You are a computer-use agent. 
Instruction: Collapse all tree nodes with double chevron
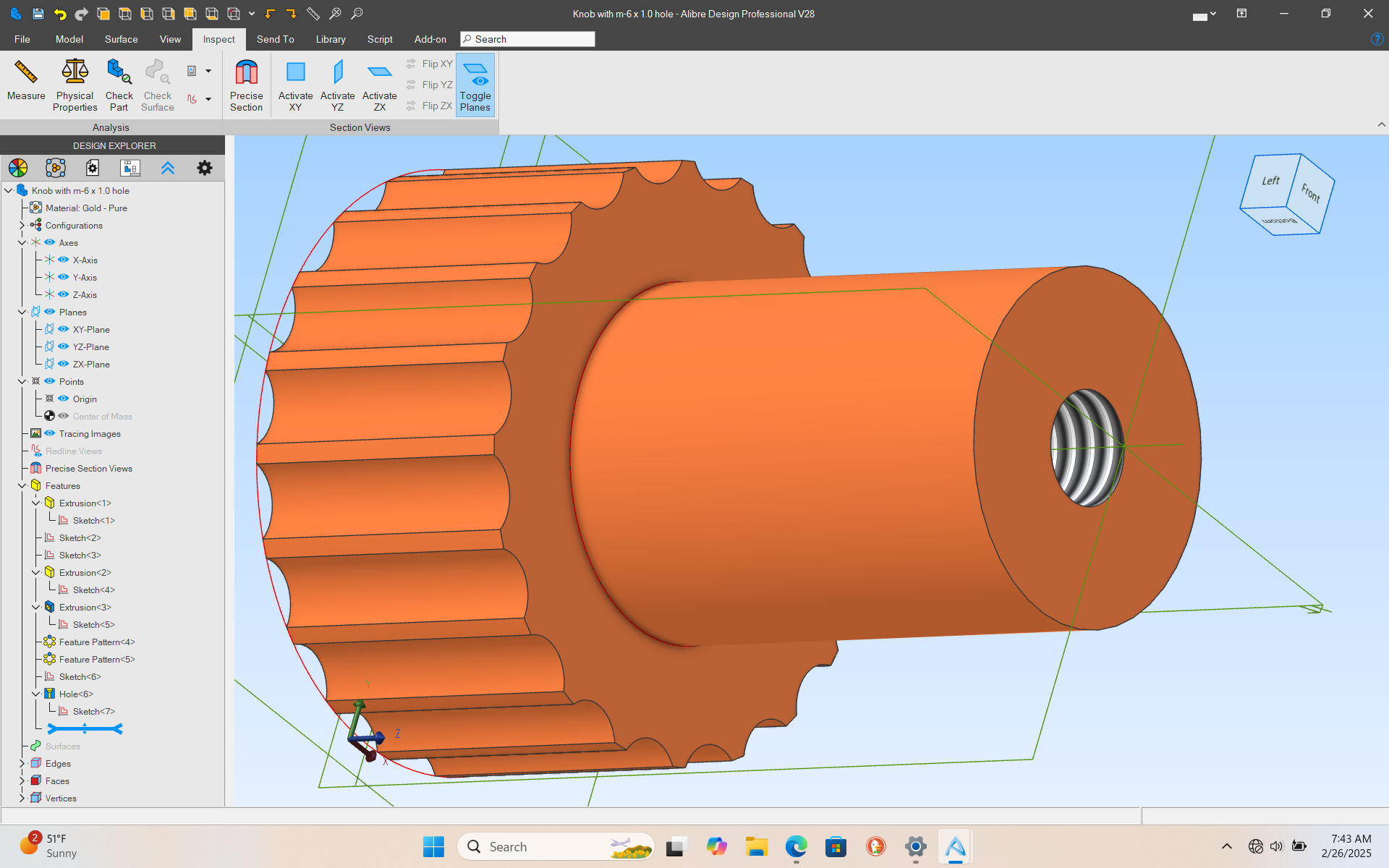click(168, 168)
